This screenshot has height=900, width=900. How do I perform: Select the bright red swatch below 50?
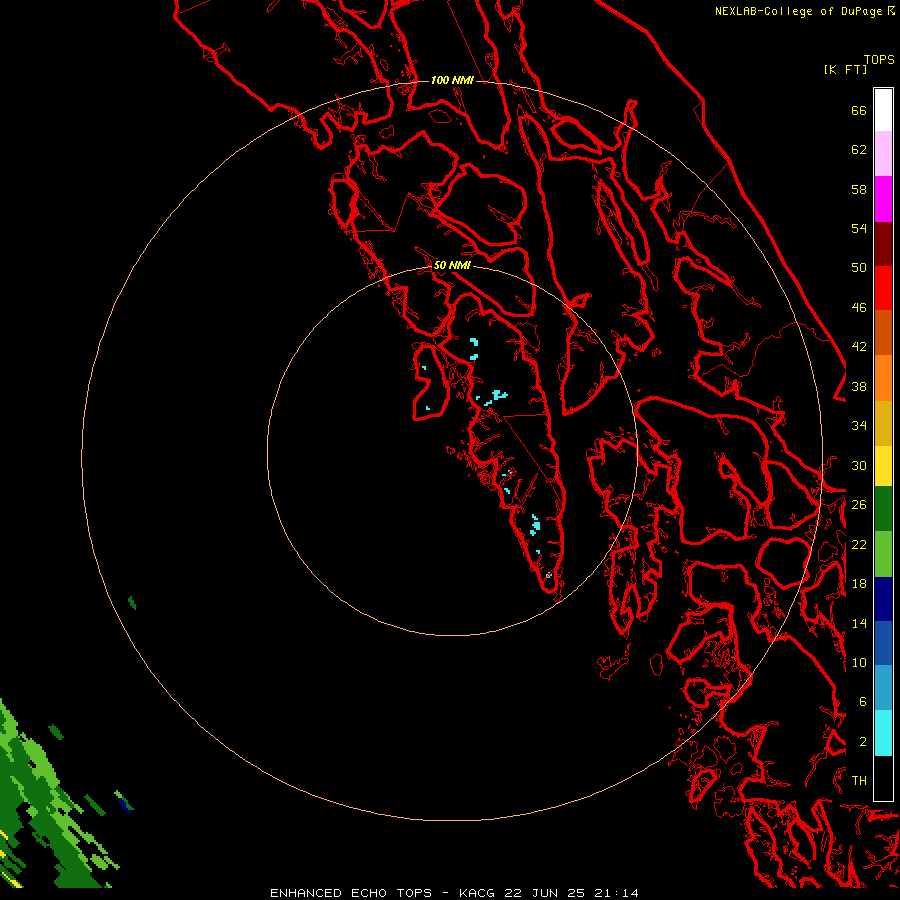[x=883, y=288]
